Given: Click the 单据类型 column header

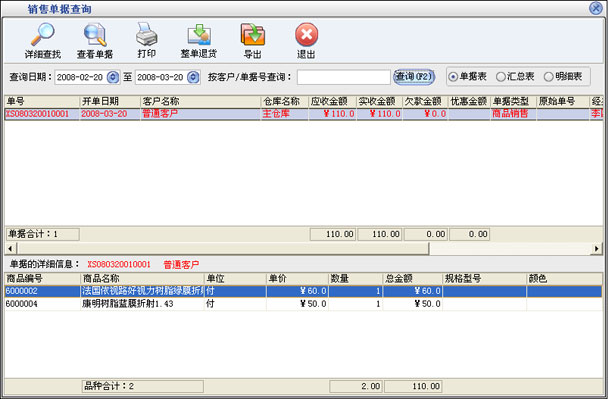Looking at the screenshot, I should [x=513, y=102].
